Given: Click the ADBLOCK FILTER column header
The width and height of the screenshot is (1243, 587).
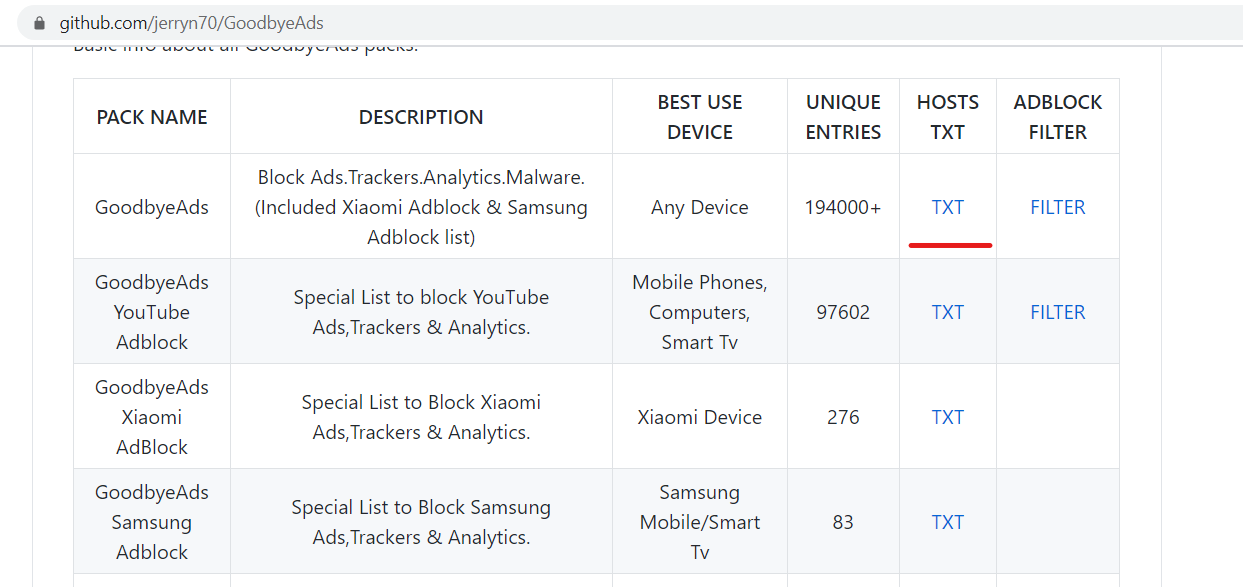Looking at the screenshot, I should [1057, 117].
